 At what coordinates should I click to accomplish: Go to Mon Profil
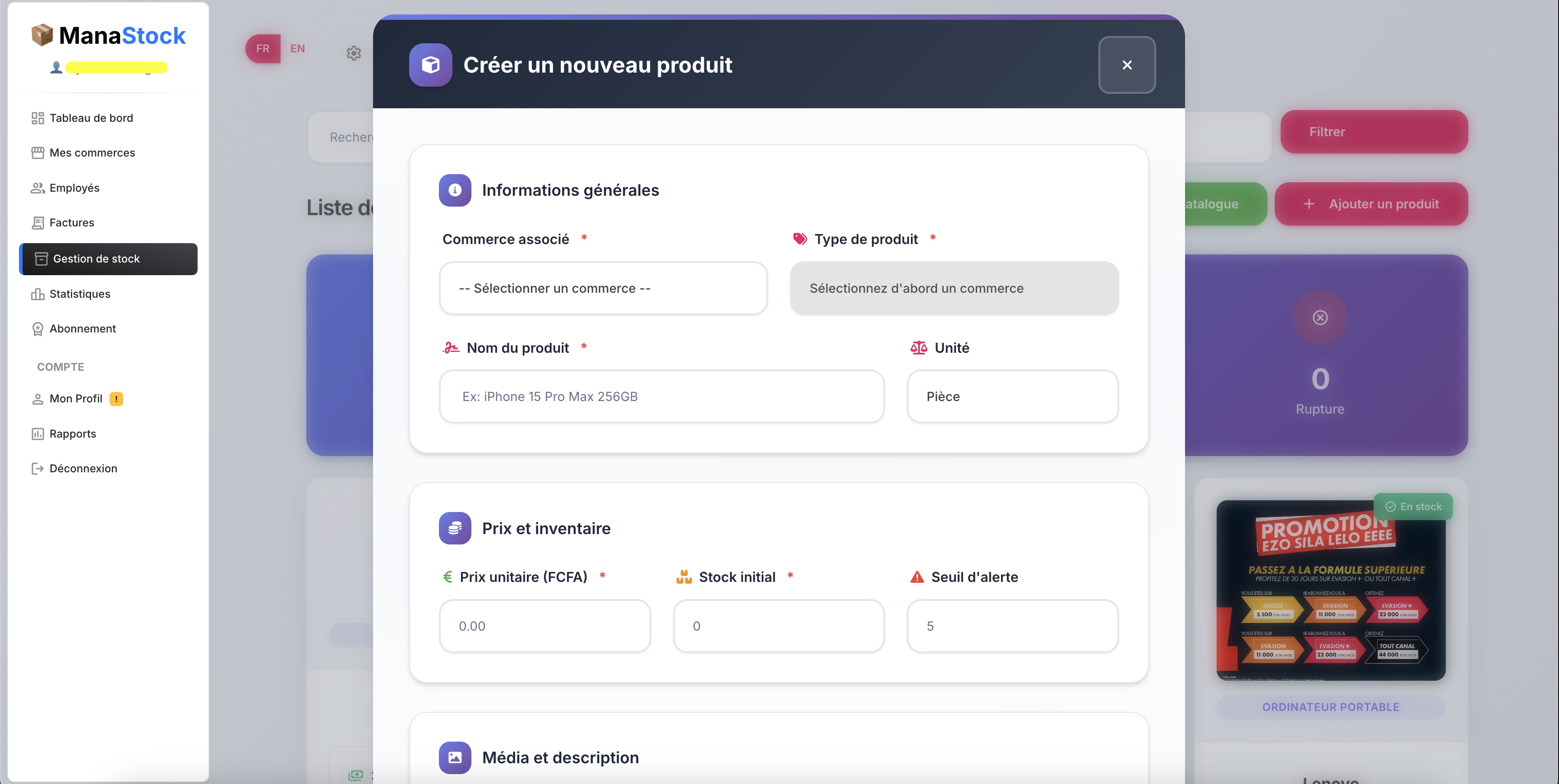pyautogui.click(x=108, y=399)
